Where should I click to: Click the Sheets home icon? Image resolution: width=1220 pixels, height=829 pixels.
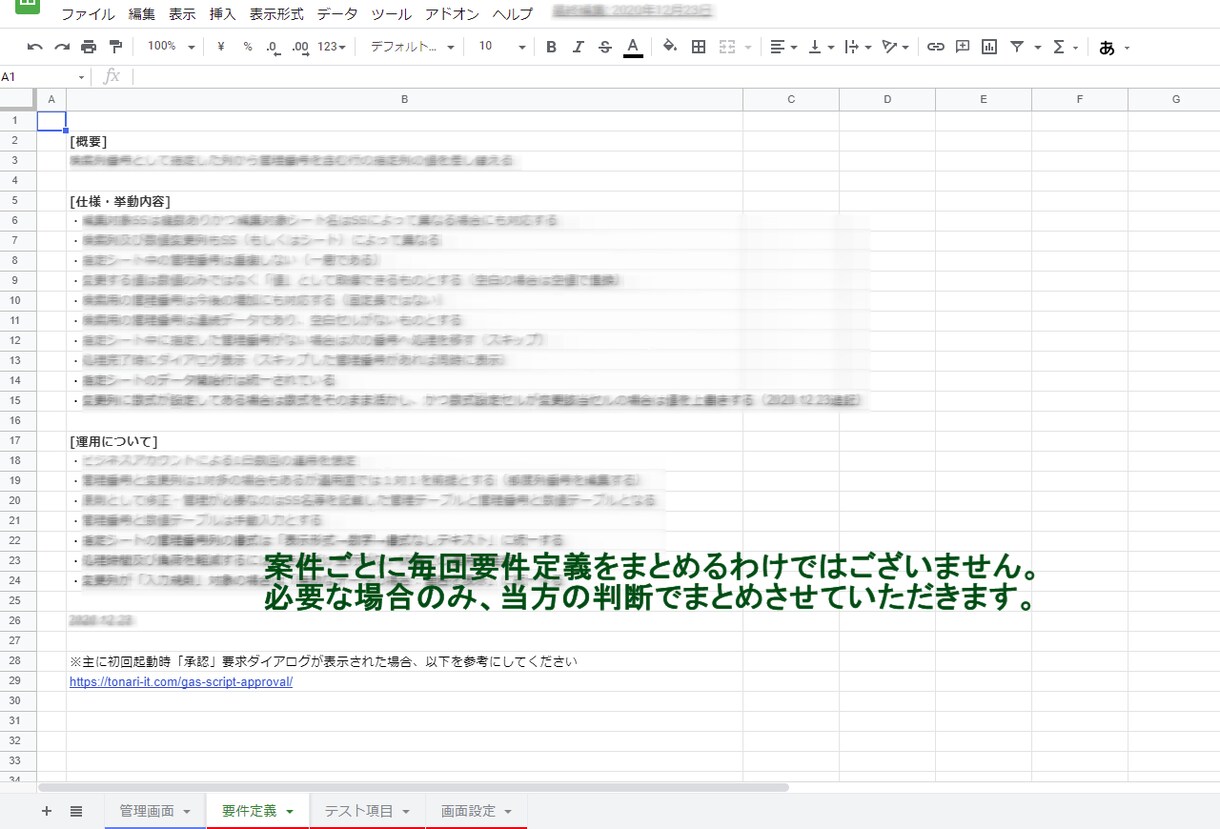(x=27, y=5)
